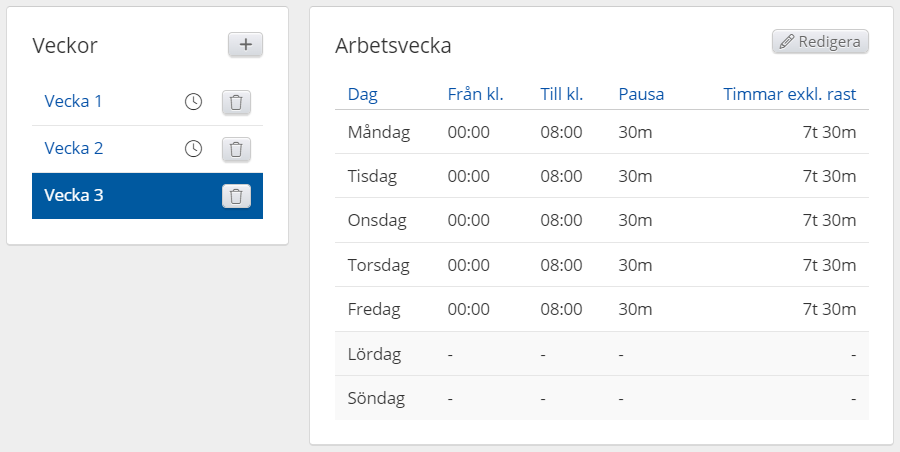Select the Fredag row

pyautogui.click(x=601, y=309)
